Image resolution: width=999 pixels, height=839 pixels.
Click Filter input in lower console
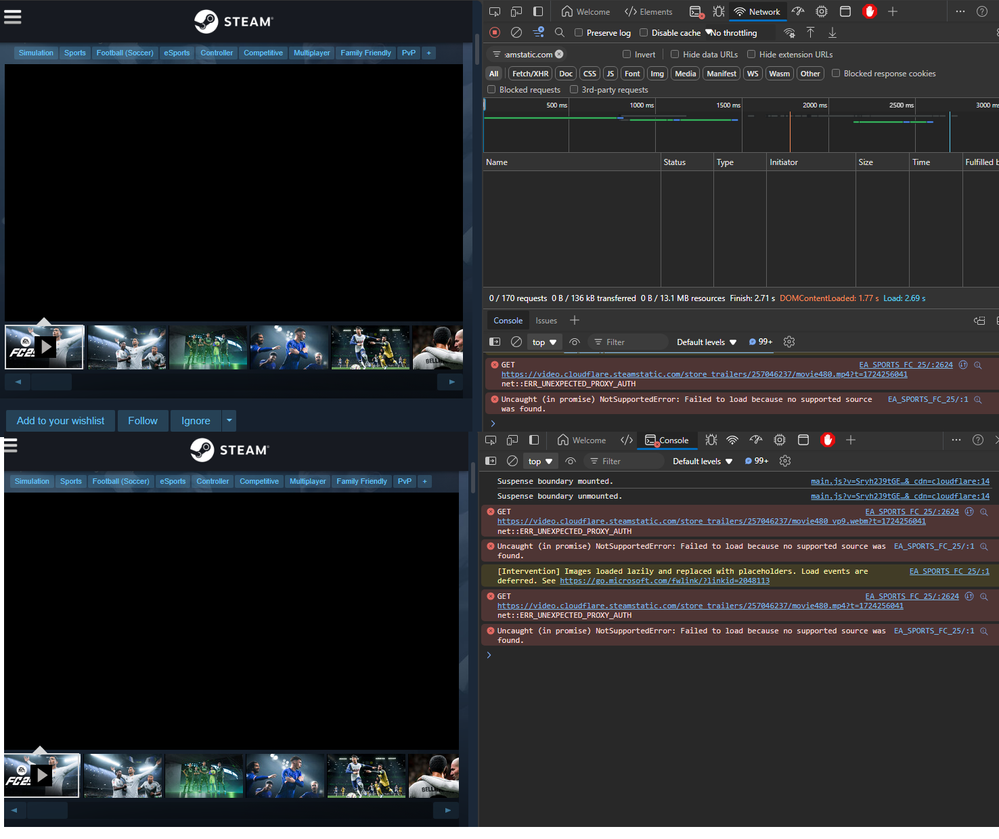pyautogui.click(x=624, y=461)
